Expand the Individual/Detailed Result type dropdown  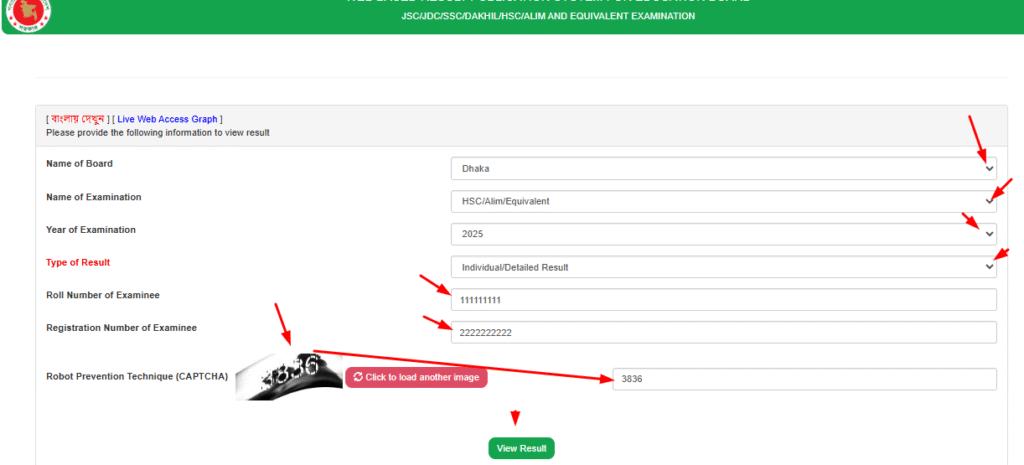[x=722, y=267]
